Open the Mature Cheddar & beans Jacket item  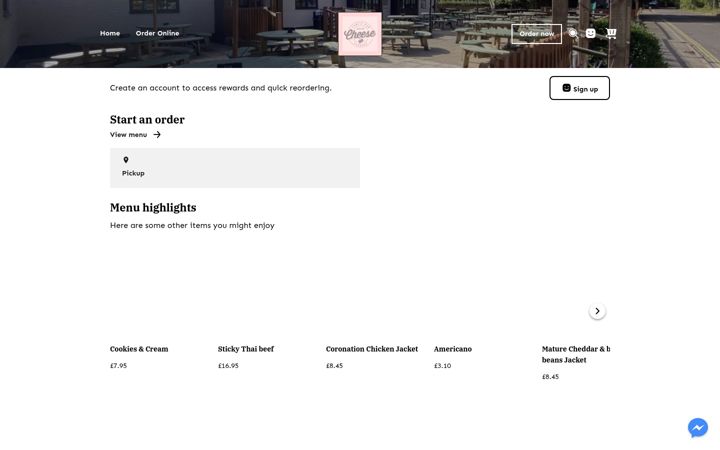576,354
